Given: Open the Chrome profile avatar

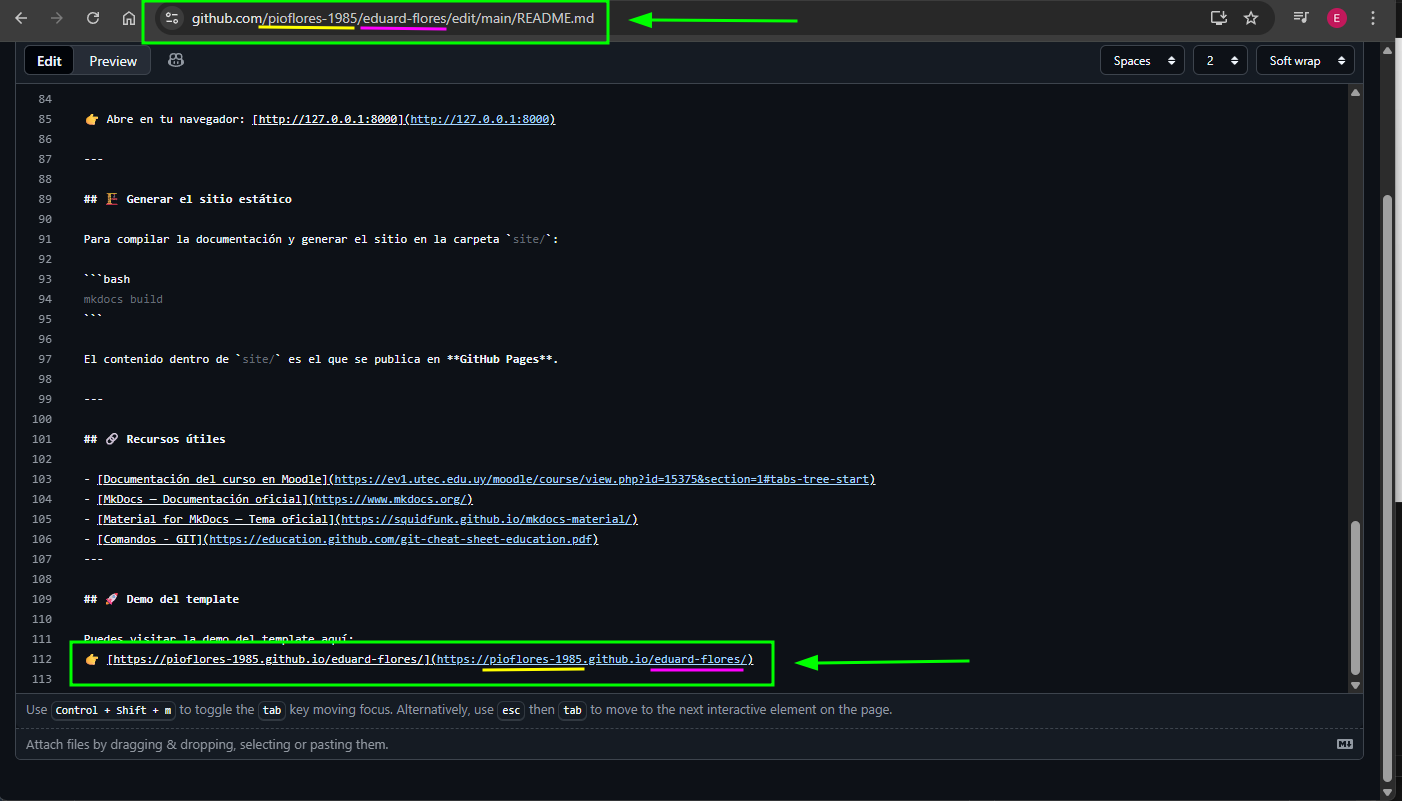Looking at the screenshot, I should point(1336,18).
